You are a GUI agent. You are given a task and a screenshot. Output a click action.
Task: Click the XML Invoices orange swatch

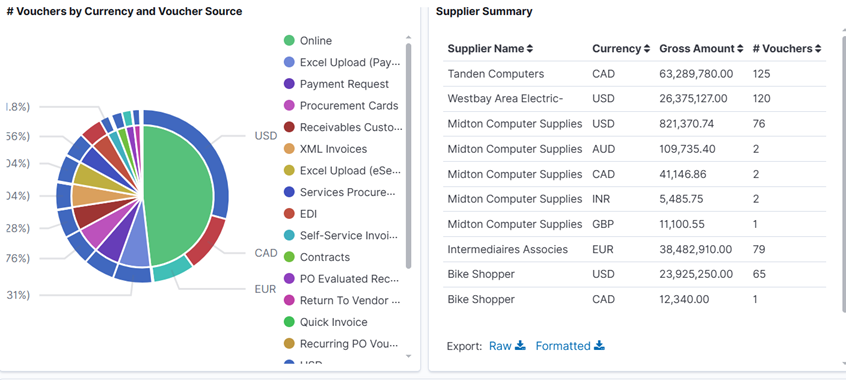289,149
